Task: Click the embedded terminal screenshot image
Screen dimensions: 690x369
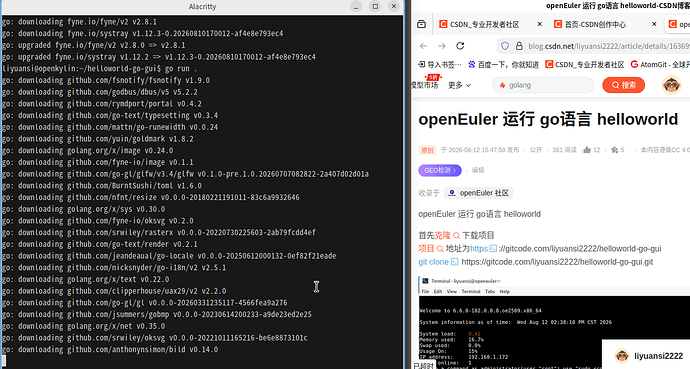Action: click(x=554, y=322)
